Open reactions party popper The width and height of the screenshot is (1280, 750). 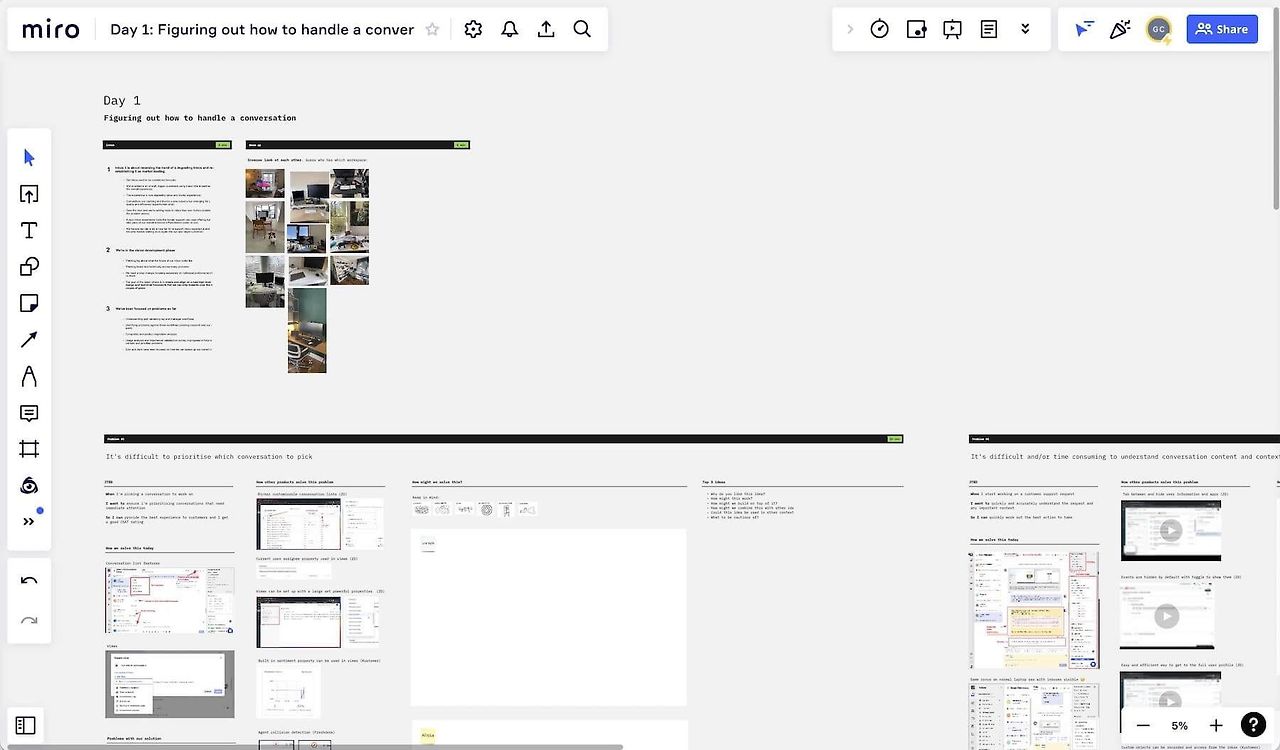point(1120,29)
